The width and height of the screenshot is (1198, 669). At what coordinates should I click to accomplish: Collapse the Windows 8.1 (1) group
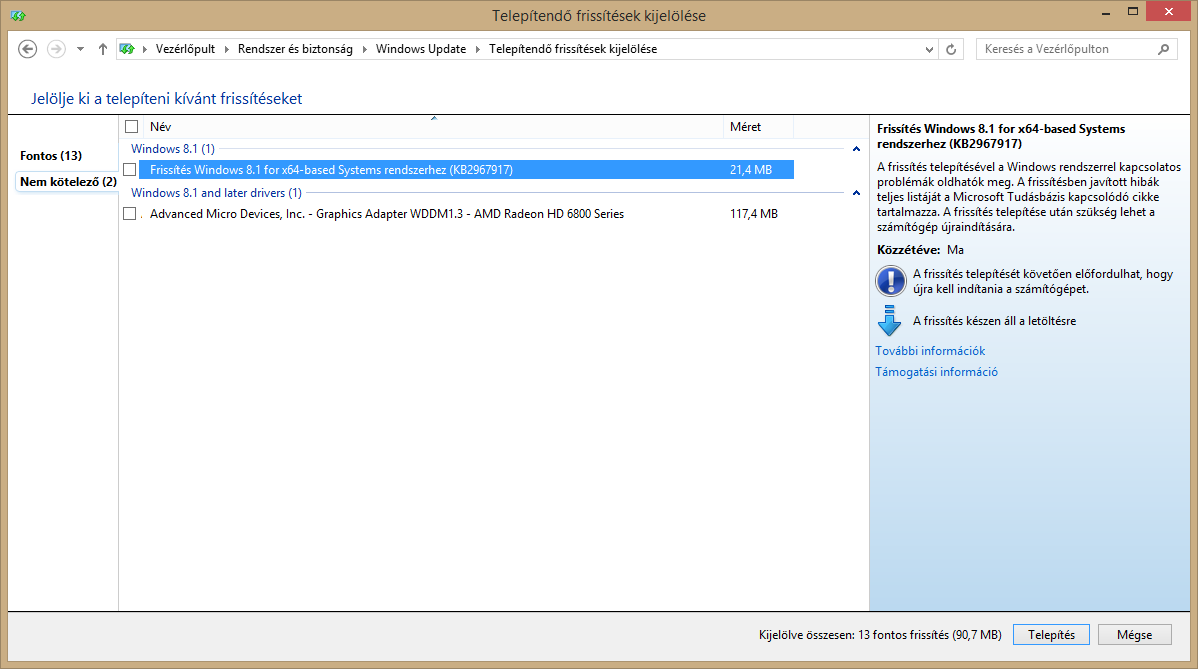point(856,149)
